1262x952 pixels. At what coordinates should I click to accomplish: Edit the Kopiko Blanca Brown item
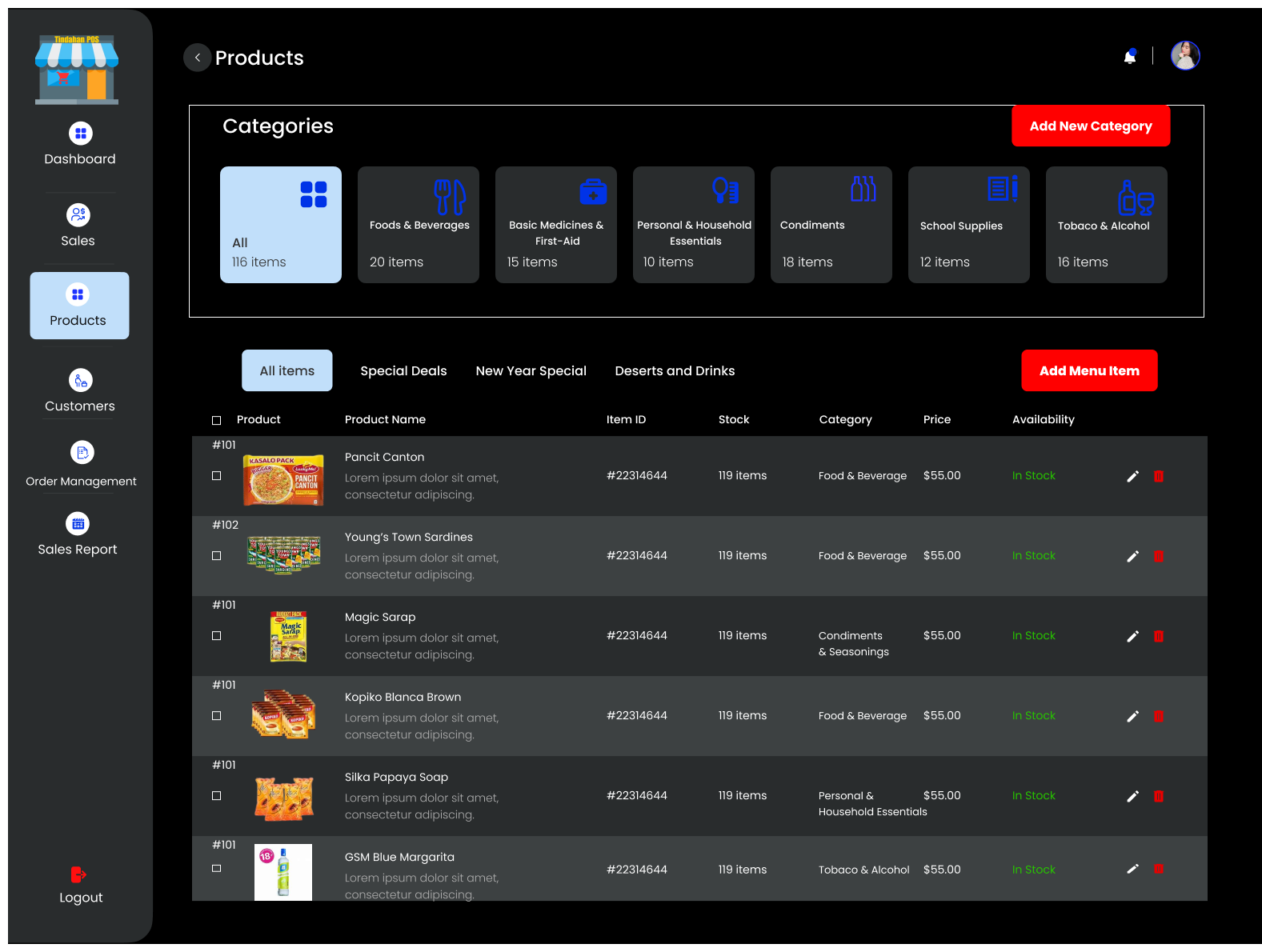[x=1132, y=716]
